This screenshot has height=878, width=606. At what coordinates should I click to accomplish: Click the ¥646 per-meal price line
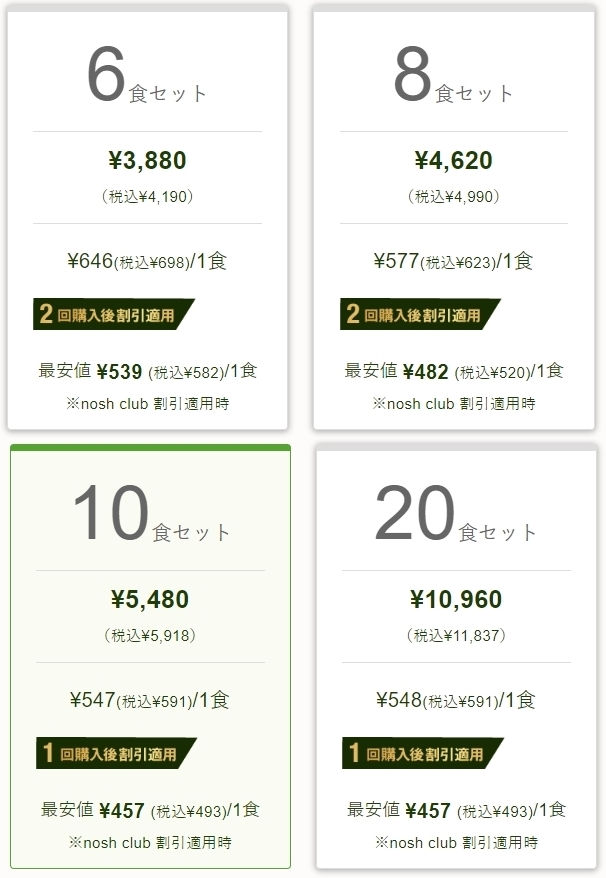click(x=147, y=261)
